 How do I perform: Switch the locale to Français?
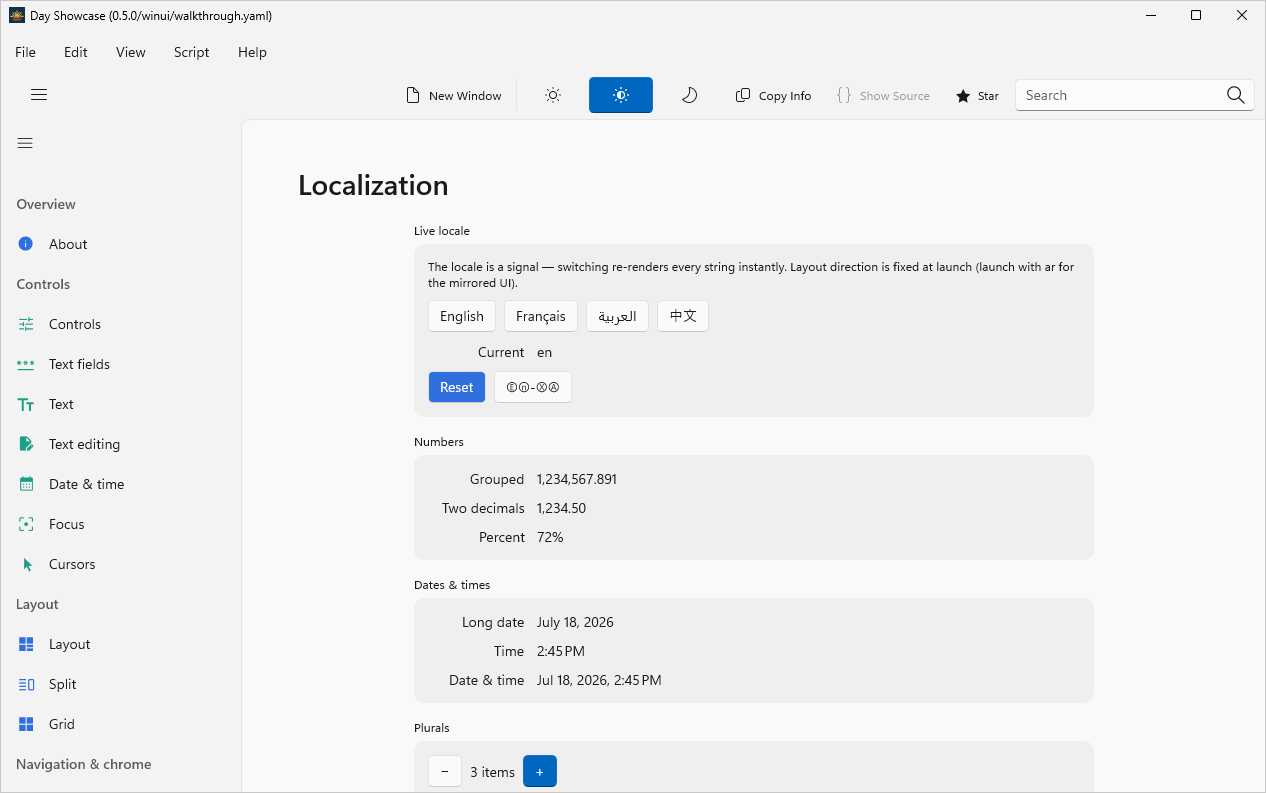541,316
